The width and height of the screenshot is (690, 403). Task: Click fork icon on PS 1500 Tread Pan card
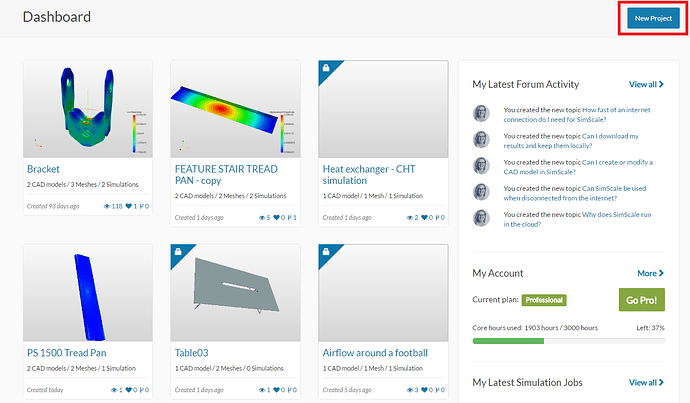pyautogui.click(x=142, y=390)
